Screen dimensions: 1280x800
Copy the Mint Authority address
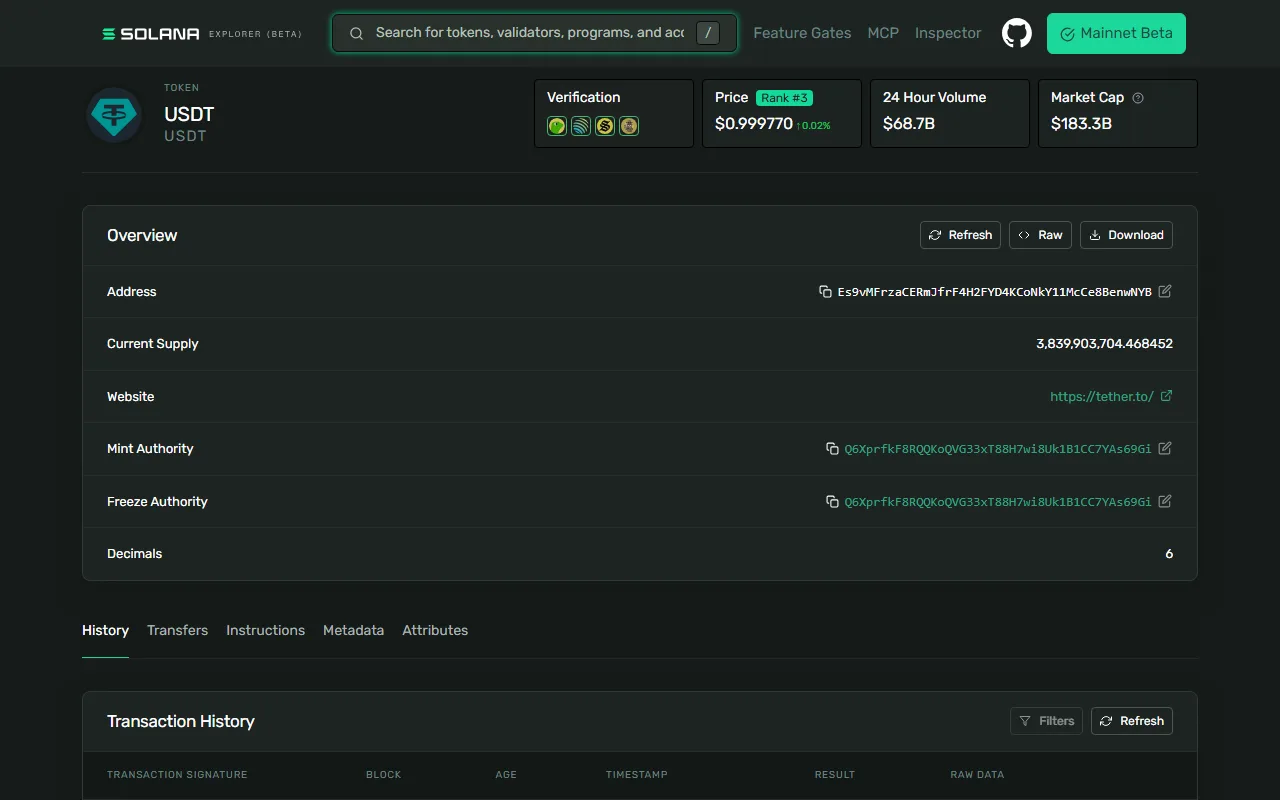coord(832,449)
